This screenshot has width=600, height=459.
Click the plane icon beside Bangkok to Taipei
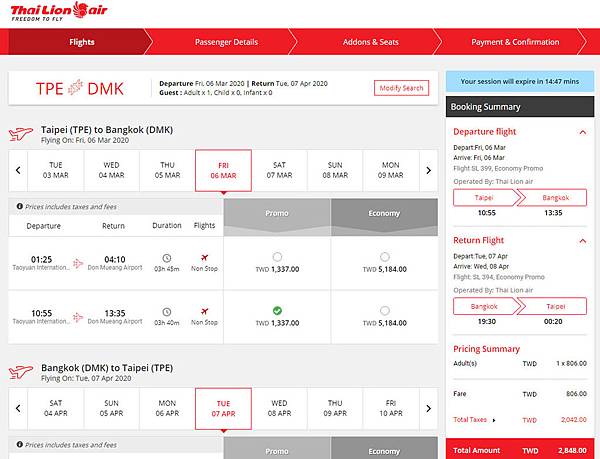pyautogui.click(x=21, y=372)
